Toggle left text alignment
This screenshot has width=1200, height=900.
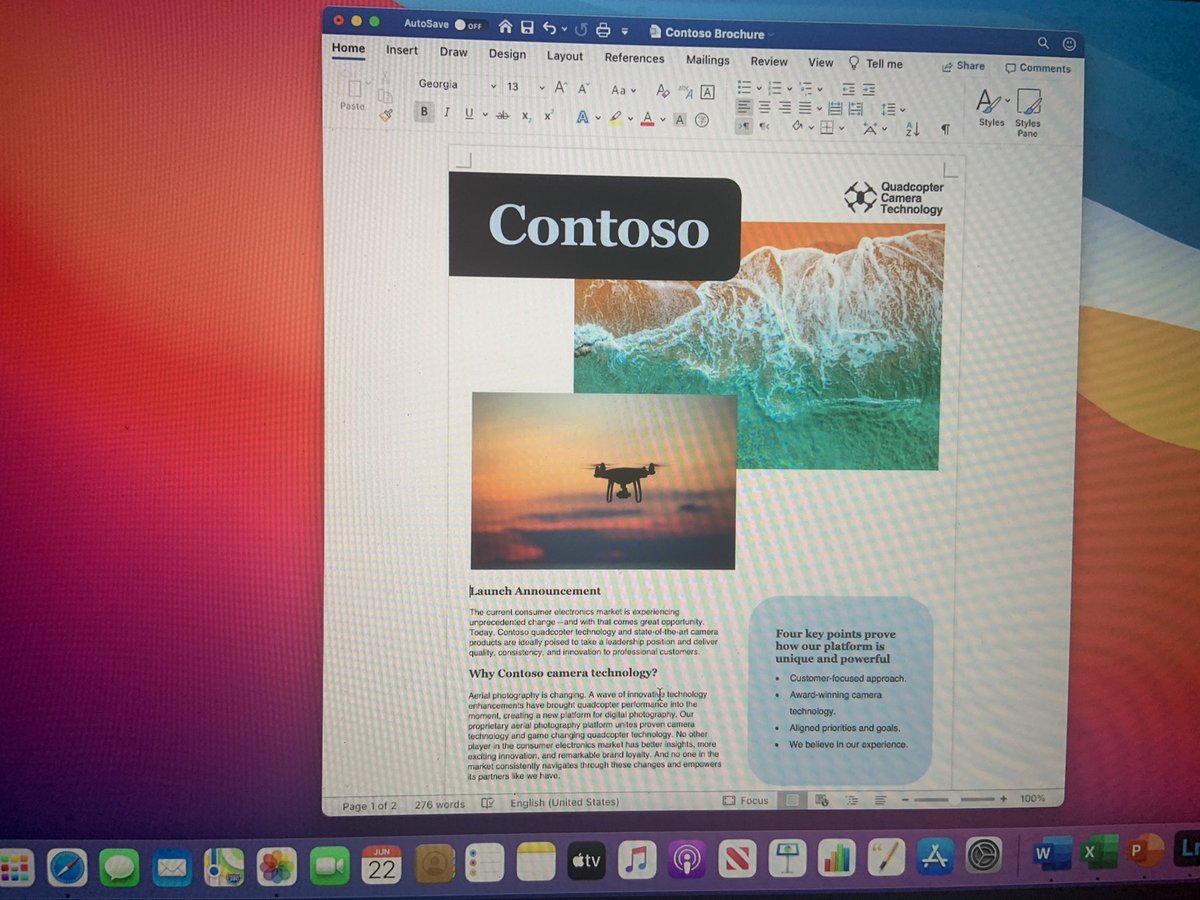tap(744, 106)
